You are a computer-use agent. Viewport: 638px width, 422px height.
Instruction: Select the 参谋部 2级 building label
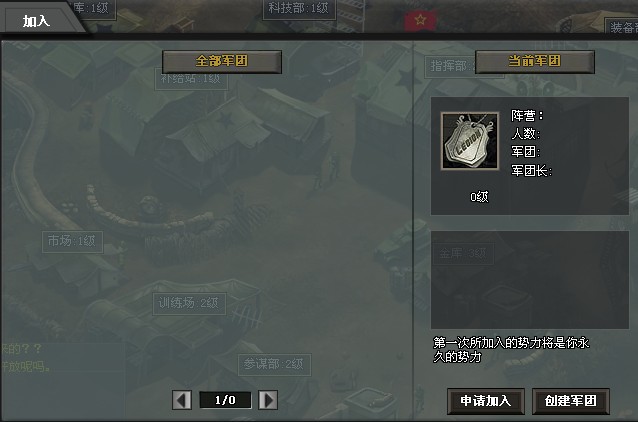(274, 365)
